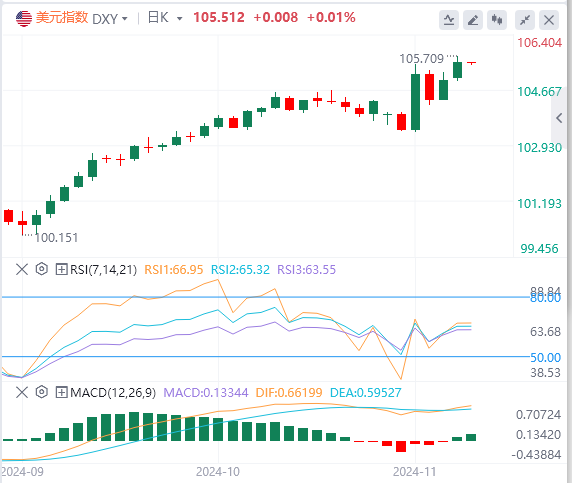Click the candlestick chart style icon

coord(497,20)
